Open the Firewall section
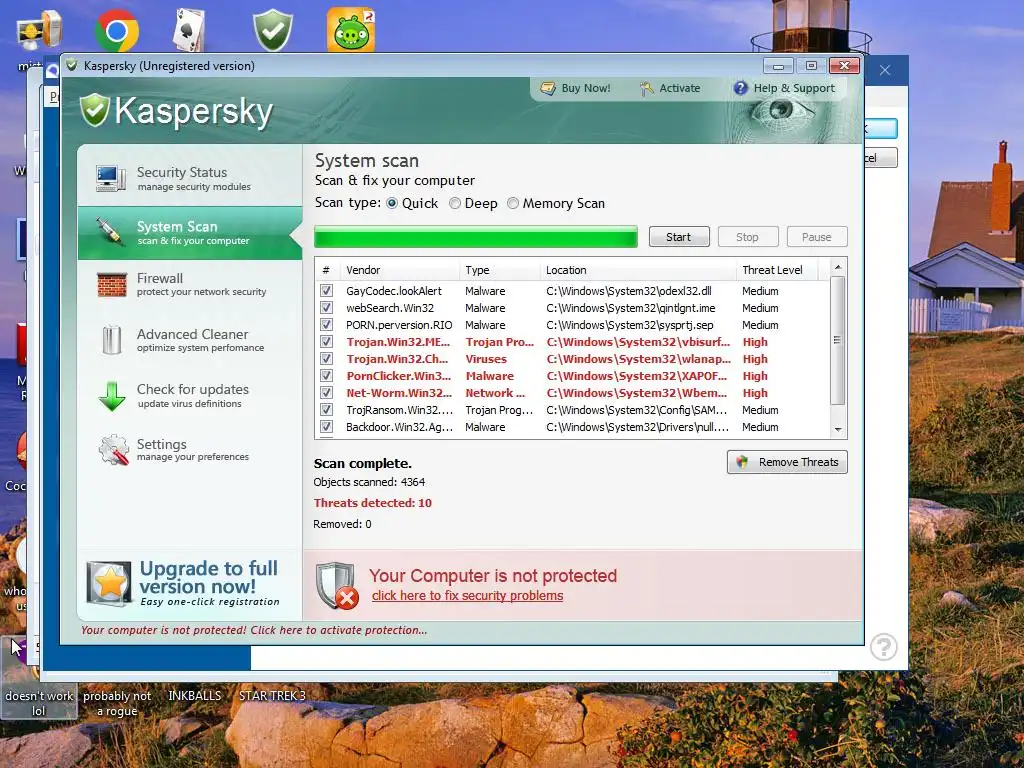The image size is (1024, 768). point(189,285)
